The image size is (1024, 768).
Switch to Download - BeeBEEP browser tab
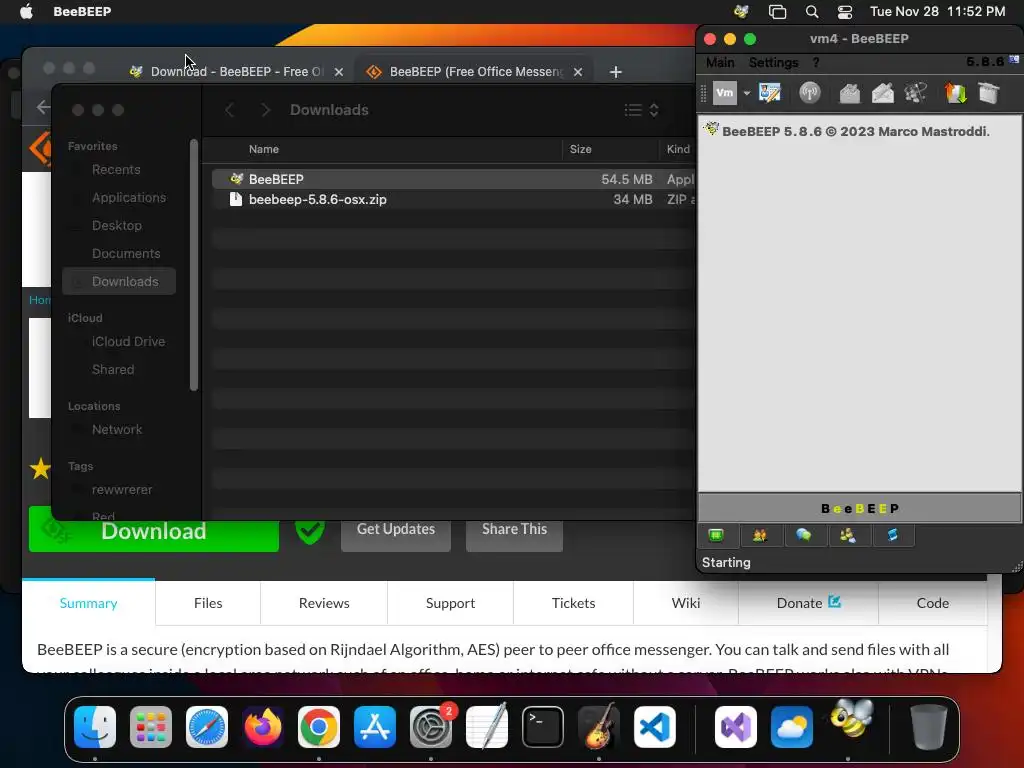[x=236, y=72]
